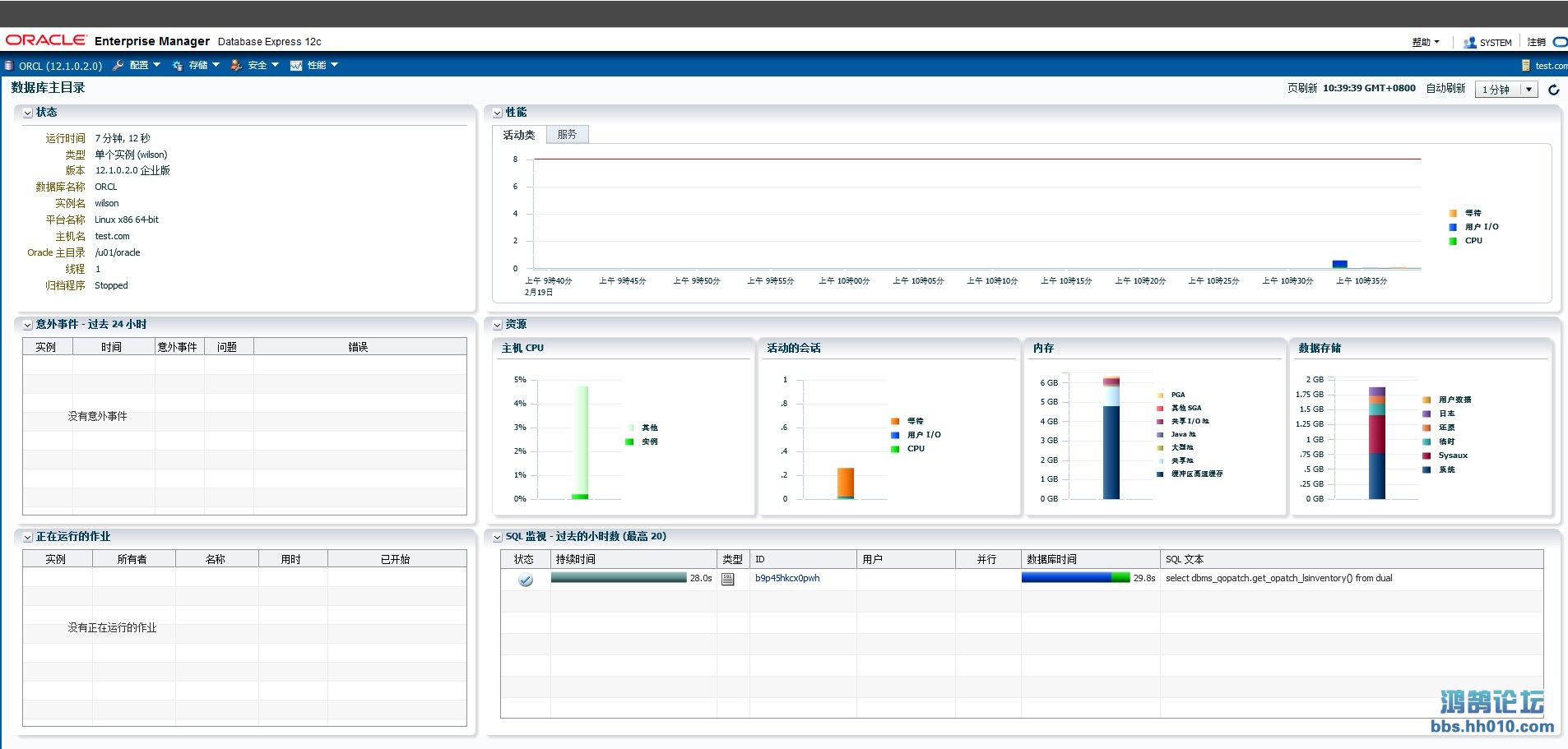Image resolution: width=1568 pixels, height=749 pixels.
Task: Click the 等待 orange swatch in performance legend
Action: pos(1453,213)
